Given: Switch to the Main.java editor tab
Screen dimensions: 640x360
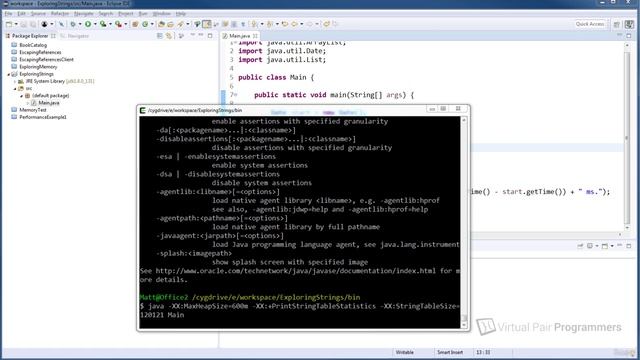Looking at the screenshot, I should (x=239, y=36).
